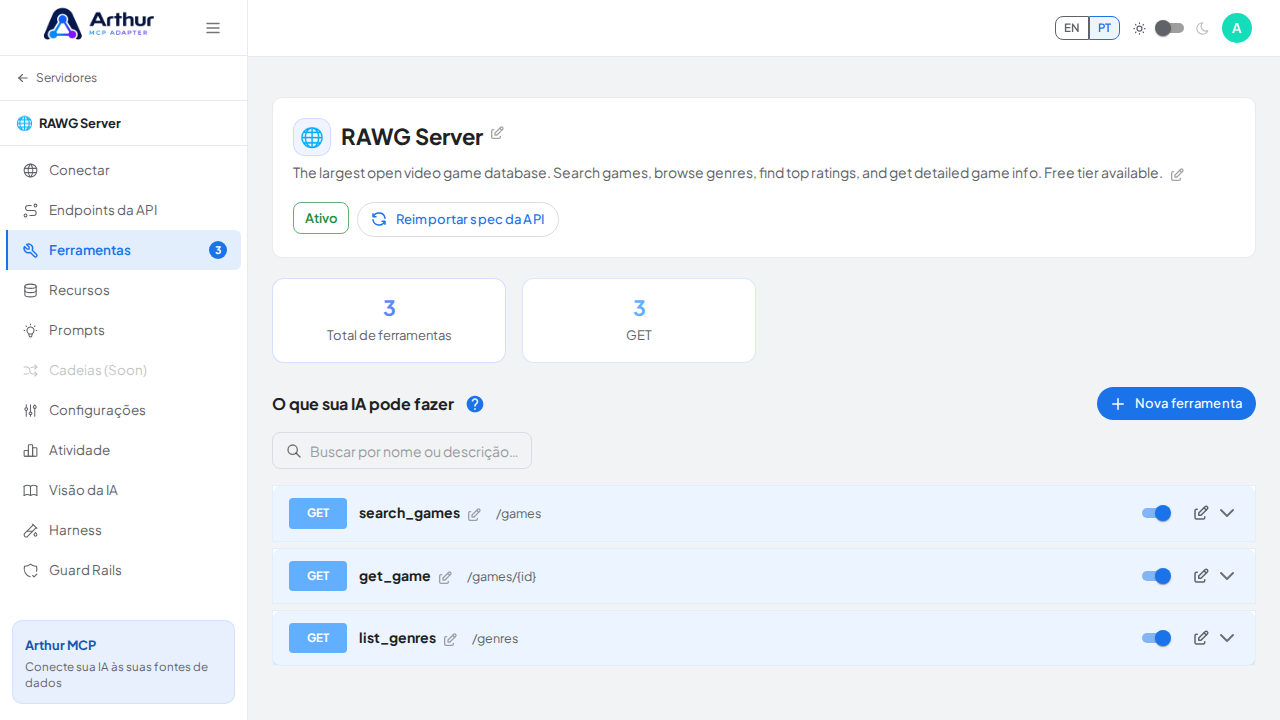The image size is (1280, 720).
Task: Click the Arthur MCP Adapter logo
Action: click(99, 24)
